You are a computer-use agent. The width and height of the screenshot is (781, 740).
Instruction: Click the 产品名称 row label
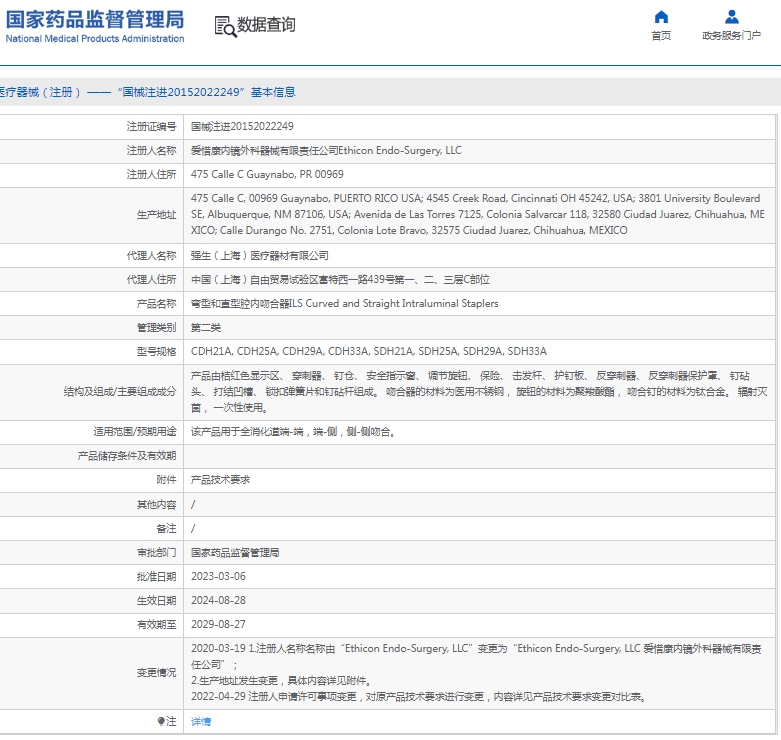pyautogui.click(x=156, y=303)
